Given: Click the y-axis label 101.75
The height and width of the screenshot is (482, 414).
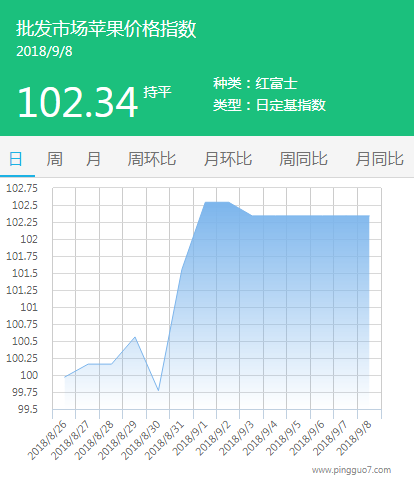Looking at the screenshot, I should (22, 256).
